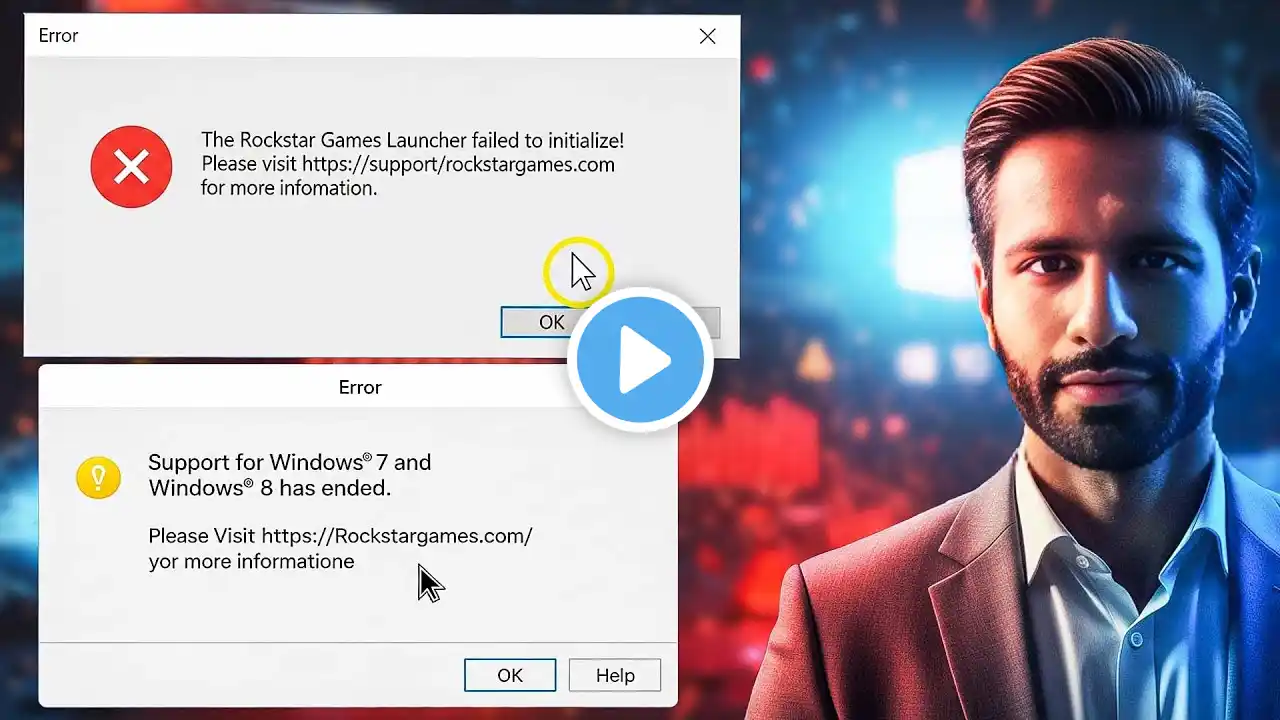This screenshot has width=1280, height=720.
Task: Click the red error cross icon
Action: pyautogui.click(x=131, y=167)
